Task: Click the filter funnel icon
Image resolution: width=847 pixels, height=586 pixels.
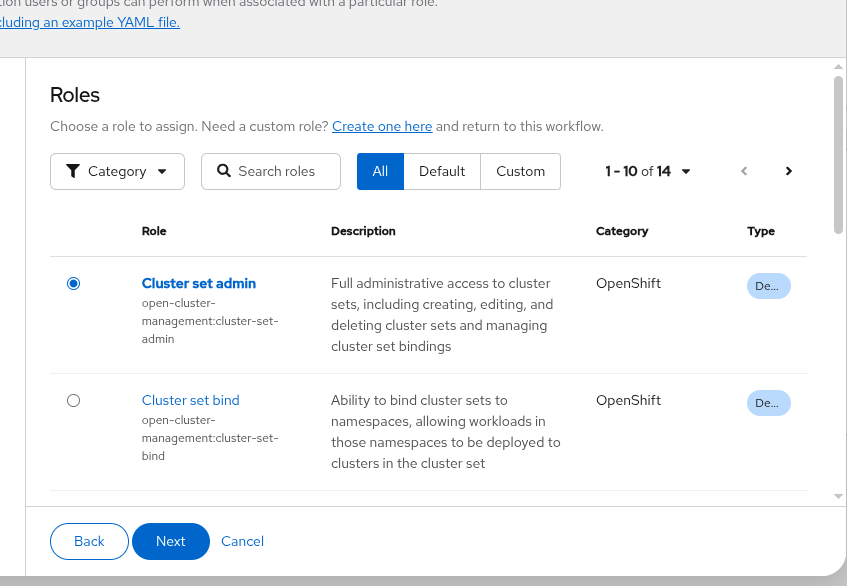Action: point(73,171)
